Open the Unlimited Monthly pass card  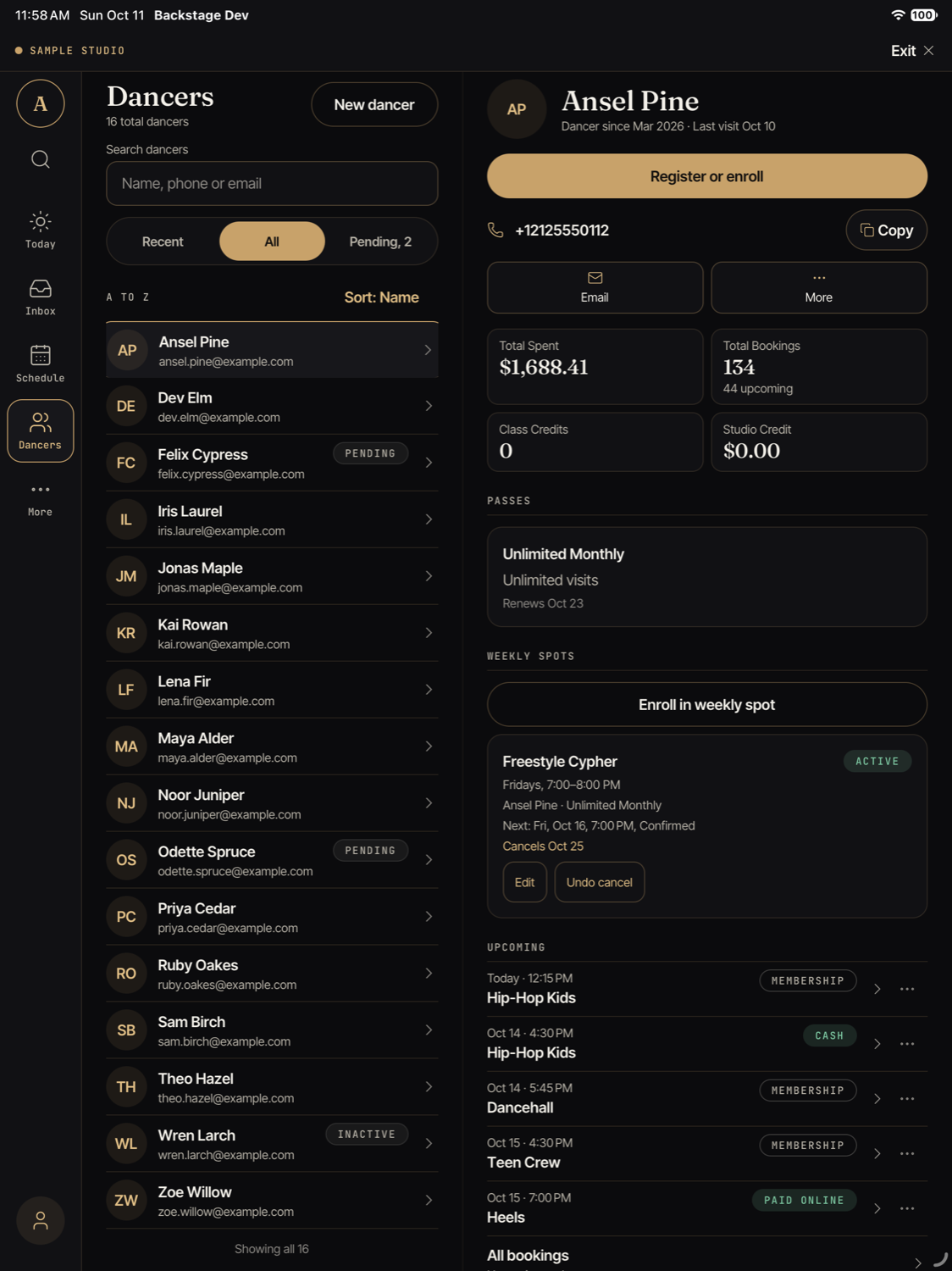(707, 577)
